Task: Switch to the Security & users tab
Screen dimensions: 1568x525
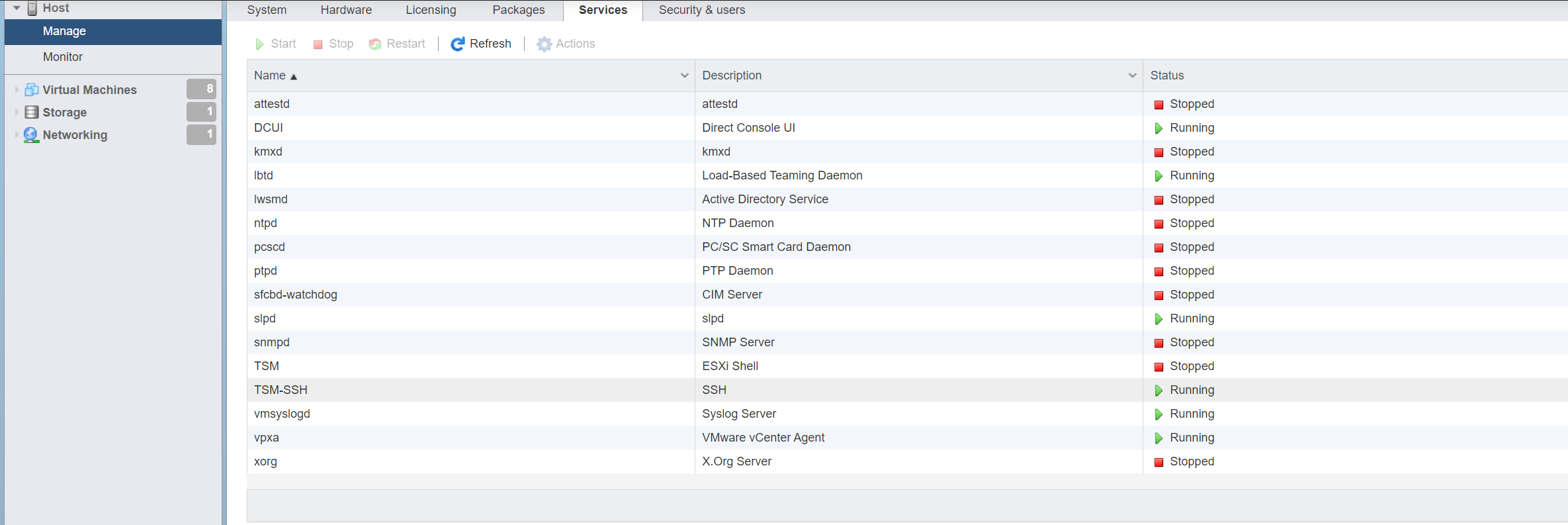Action: 701,10
